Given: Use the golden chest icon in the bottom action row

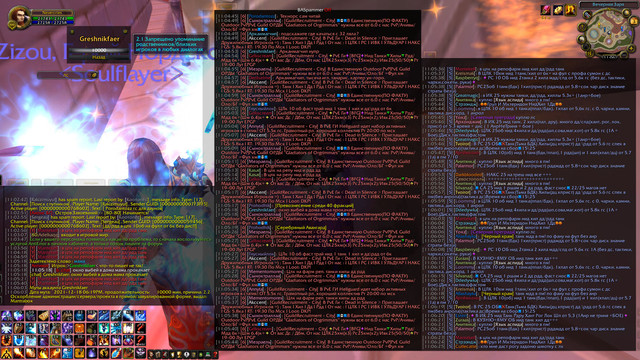Looking at the screenshot, I should point(80,353).
